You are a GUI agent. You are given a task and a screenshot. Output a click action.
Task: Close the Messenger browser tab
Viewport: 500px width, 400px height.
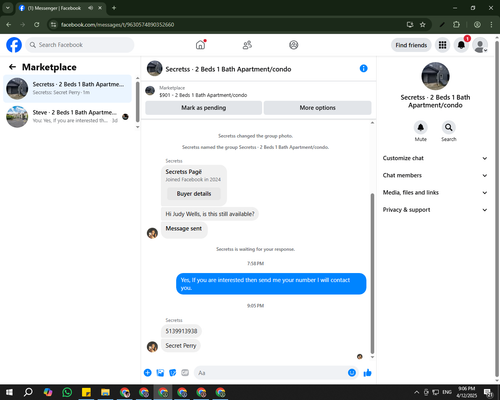(100, 8)
